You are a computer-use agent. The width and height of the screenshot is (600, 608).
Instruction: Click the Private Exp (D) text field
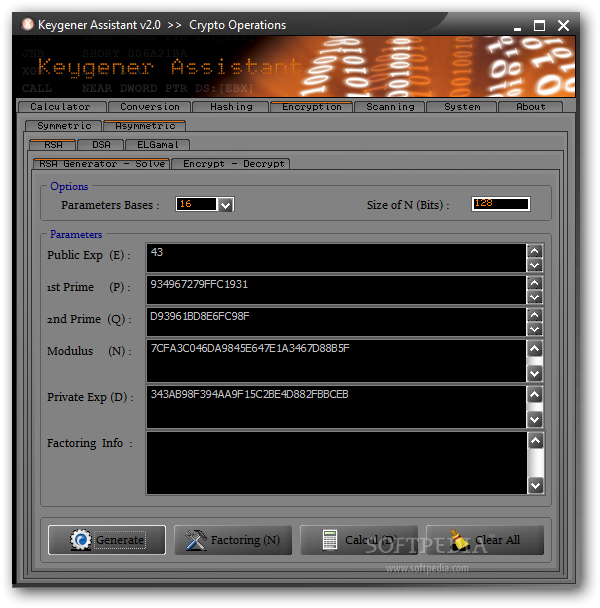point(336,407)
